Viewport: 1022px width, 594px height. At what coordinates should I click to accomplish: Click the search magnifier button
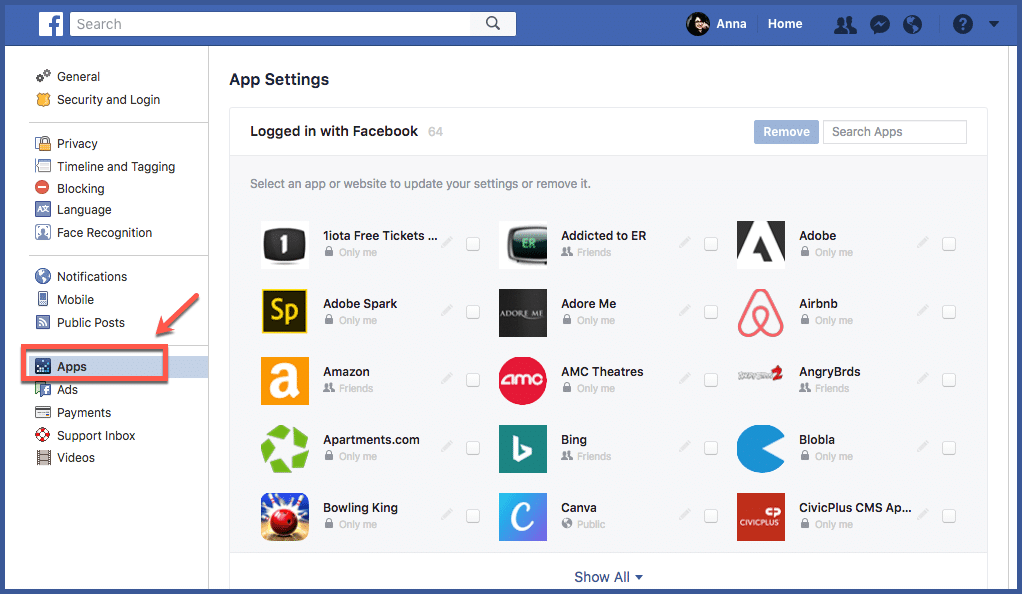(493, 24)
